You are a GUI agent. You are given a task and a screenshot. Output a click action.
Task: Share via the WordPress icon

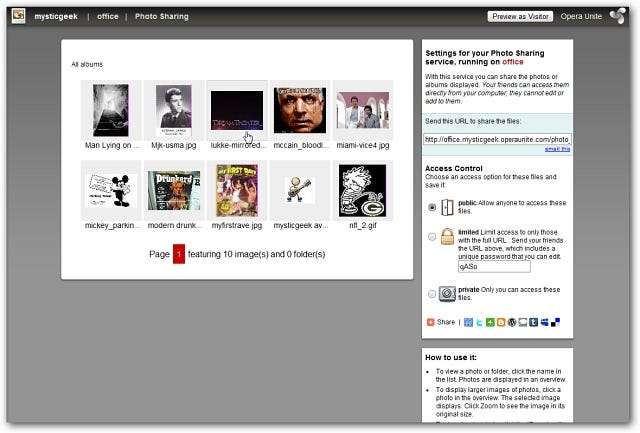pos(512,322)
